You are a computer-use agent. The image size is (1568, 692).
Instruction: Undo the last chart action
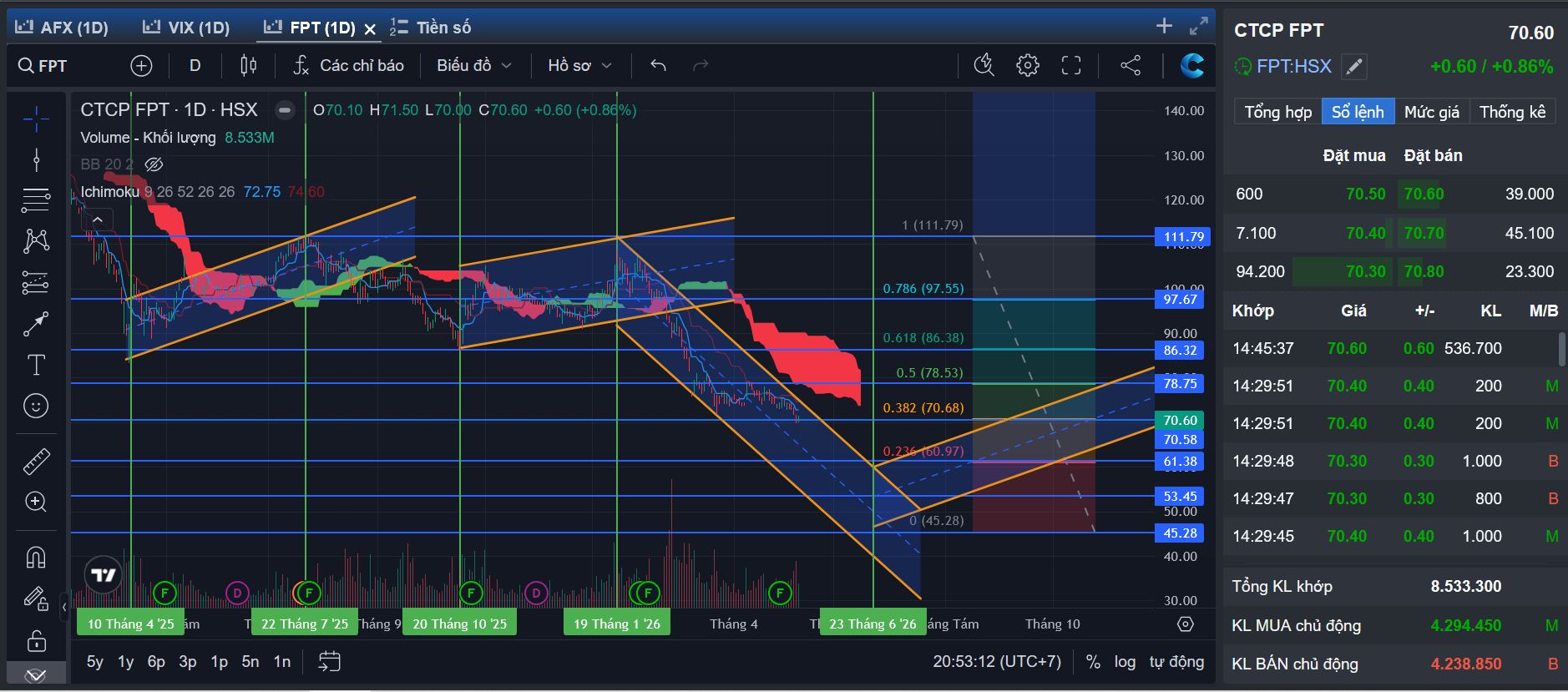point(659,65)
